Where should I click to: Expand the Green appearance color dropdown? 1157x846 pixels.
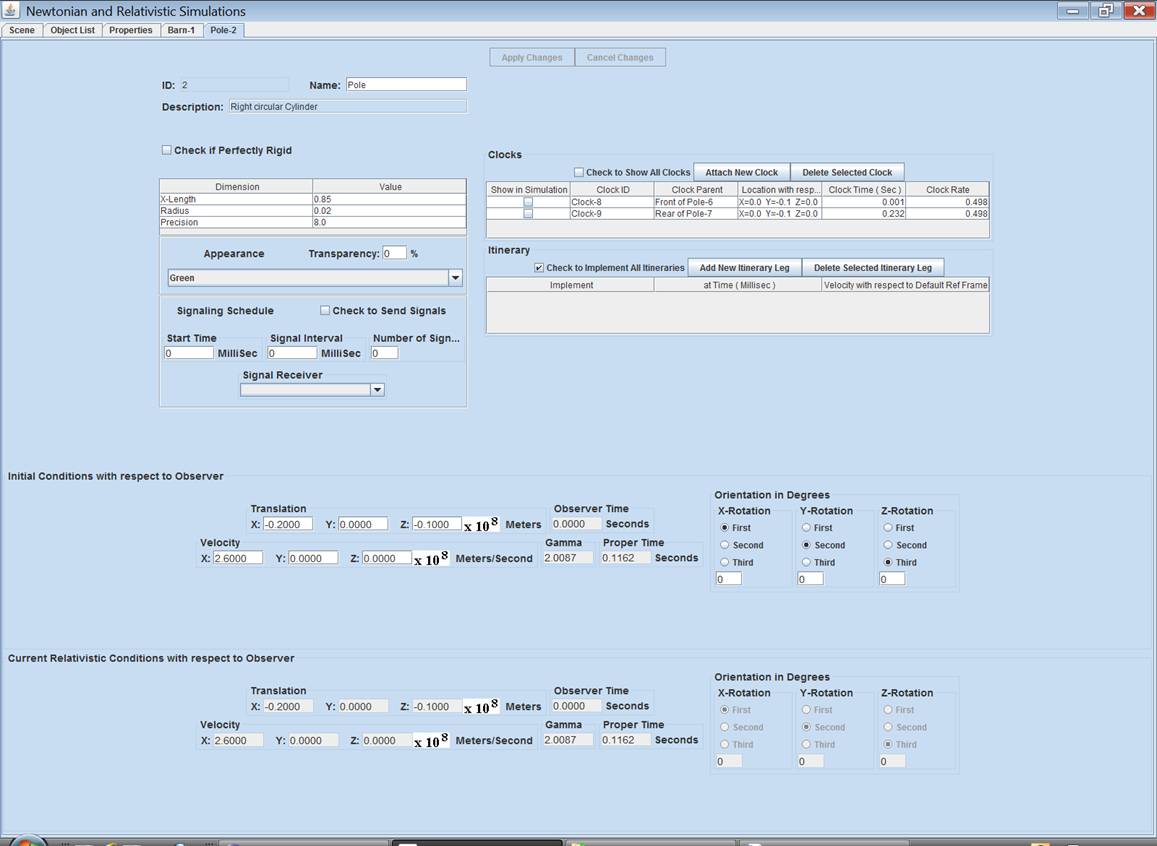pos(455,278)
